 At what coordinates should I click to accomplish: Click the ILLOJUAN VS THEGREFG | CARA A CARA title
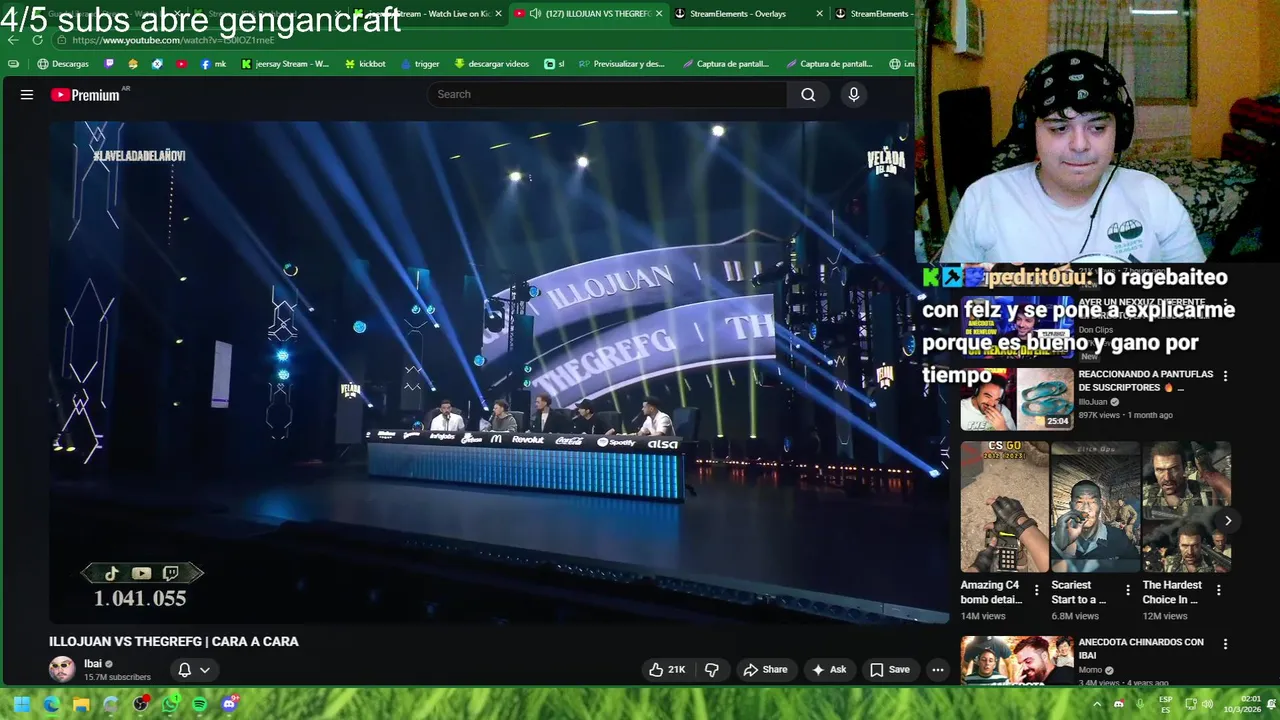(x=174, y=642)
